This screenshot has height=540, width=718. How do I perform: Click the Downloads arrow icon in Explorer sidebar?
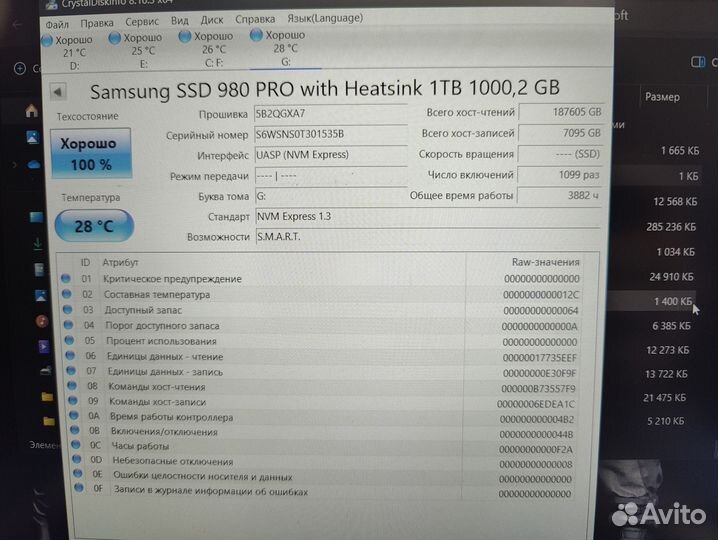coord(38,244)
